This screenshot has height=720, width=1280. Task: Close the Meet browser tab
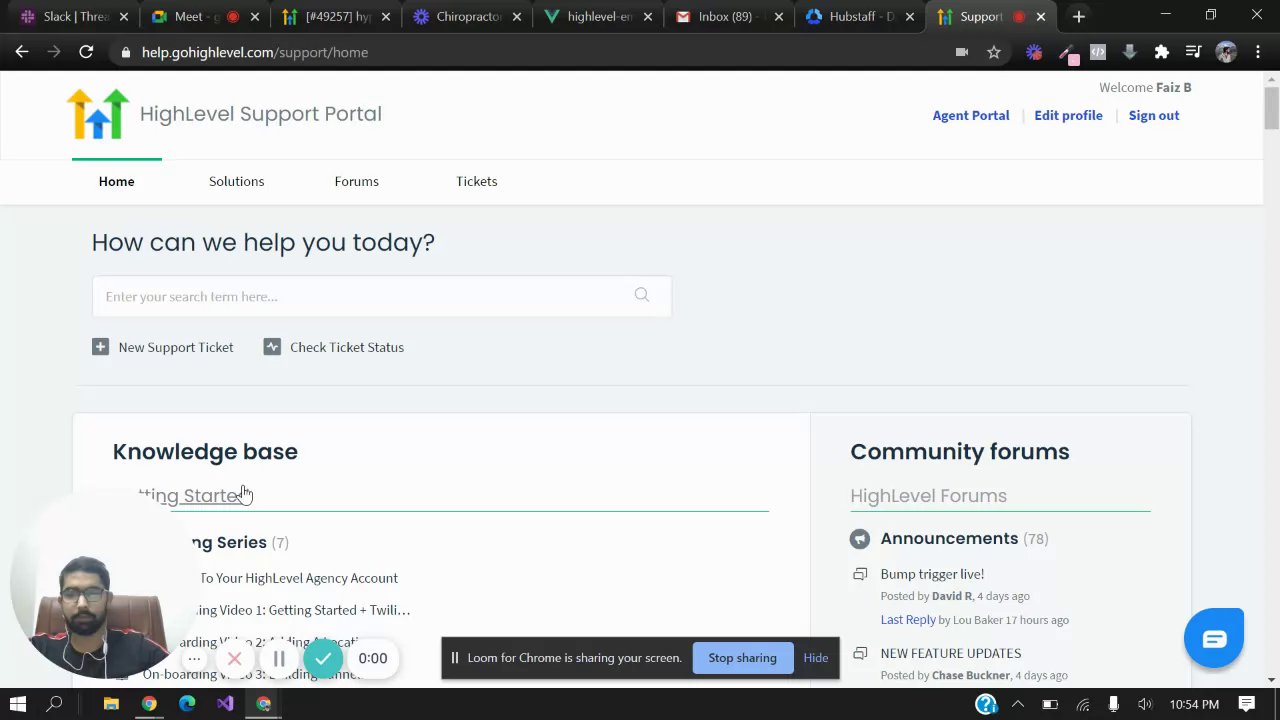click(x=255, y=17)
